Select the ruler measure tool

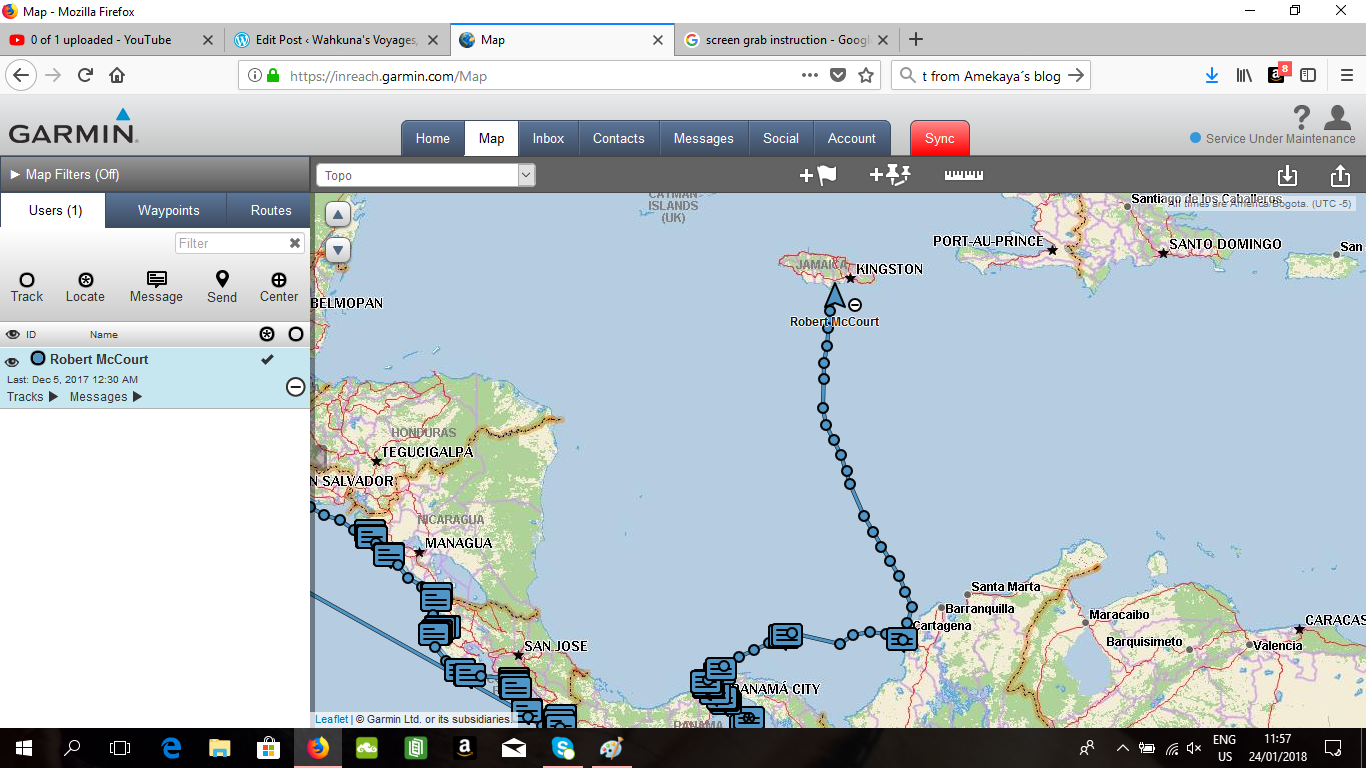(963, 175)
